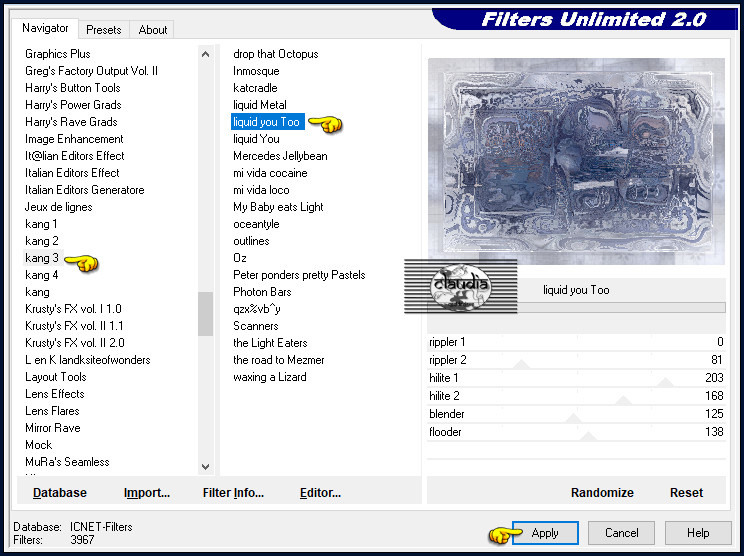Image resolution: width=744 pixels, height=556 pixels.
Task: Open Help for Filters Unlimited
Action: pyautogui.click(x=698, y=533)
